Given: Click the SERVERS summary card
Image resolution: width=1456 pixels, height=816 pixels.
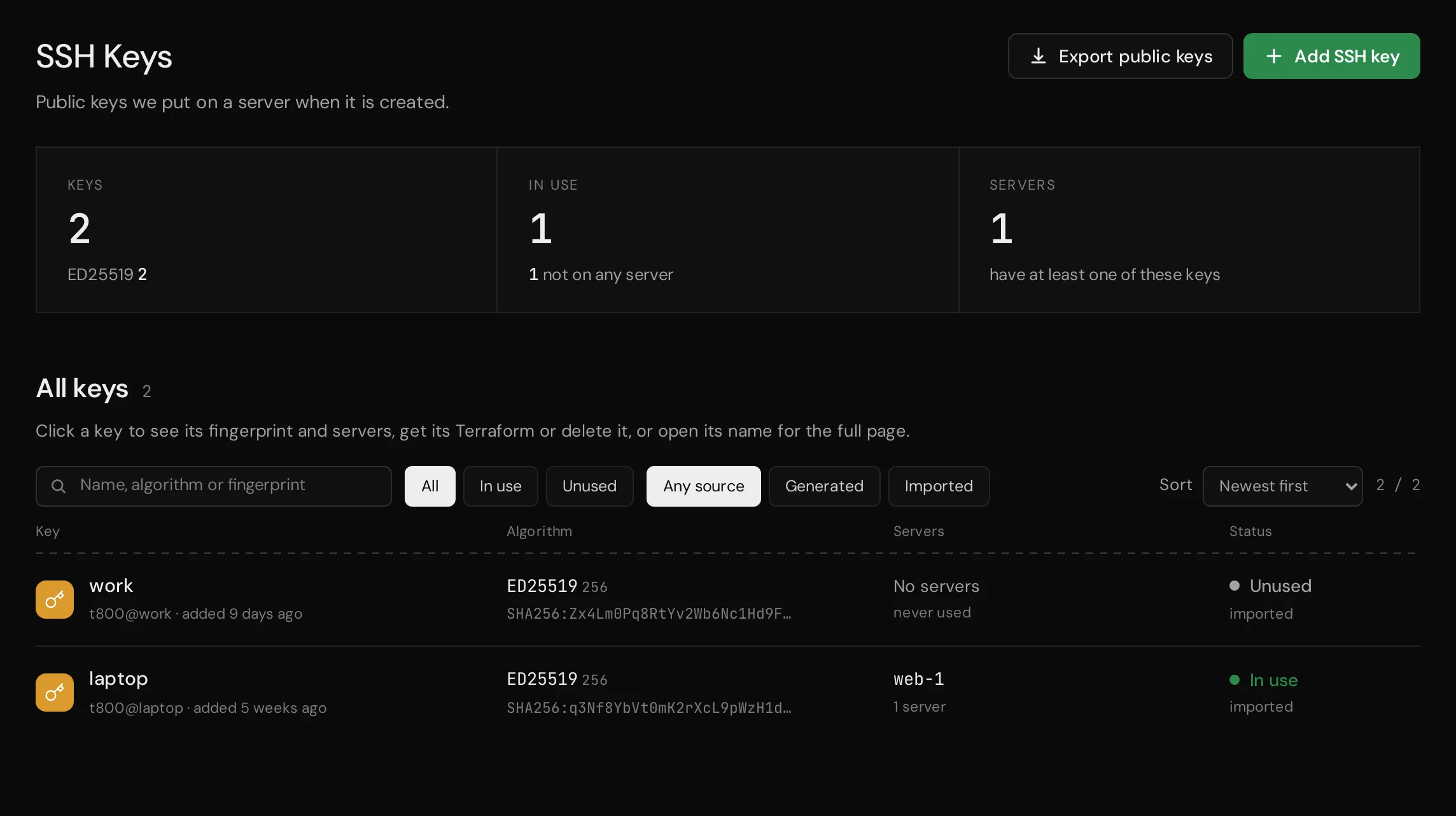Looking at the screenshot, I should click(x=1189, y=230).
